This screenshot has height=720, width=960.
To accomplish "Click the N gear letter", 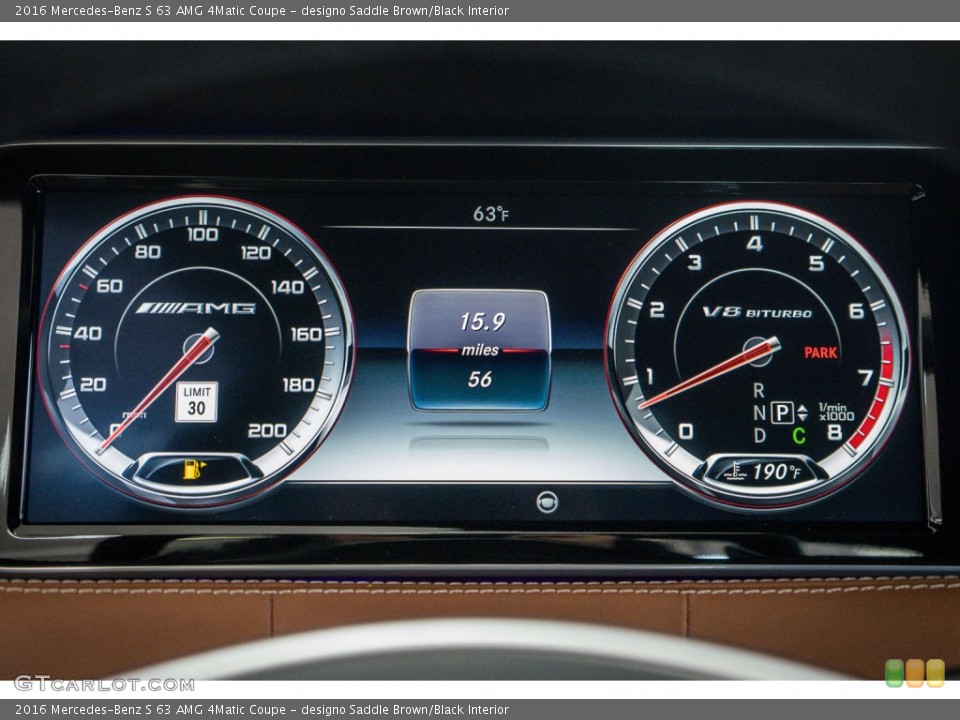I will (759, 413).
